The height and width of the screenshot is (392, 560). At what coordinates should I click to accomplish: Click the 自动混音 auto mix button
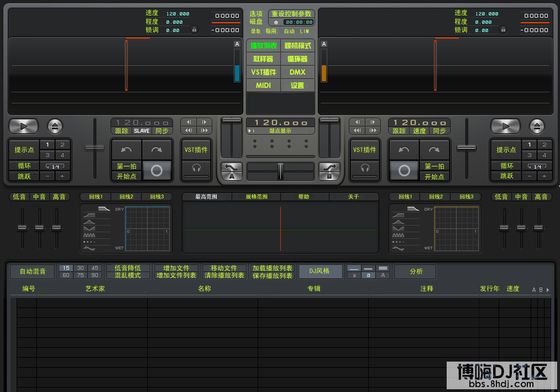coord(32,272)
